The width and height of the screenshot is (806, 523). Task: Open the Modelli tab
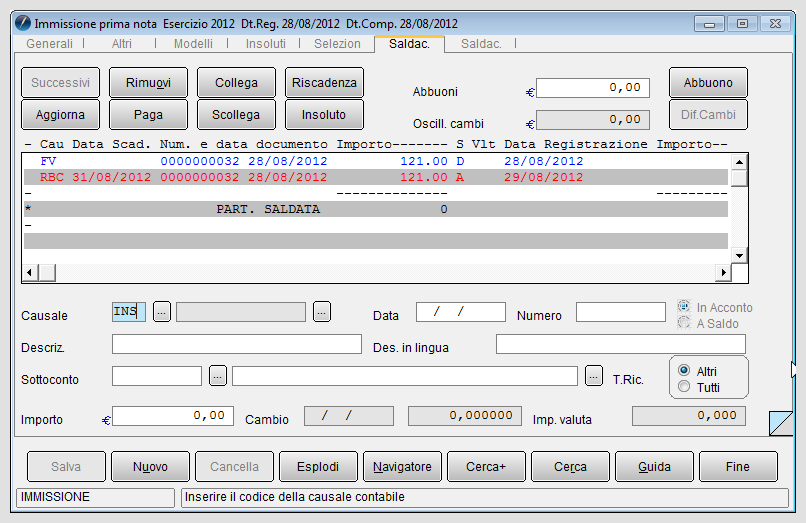point(193,44)
